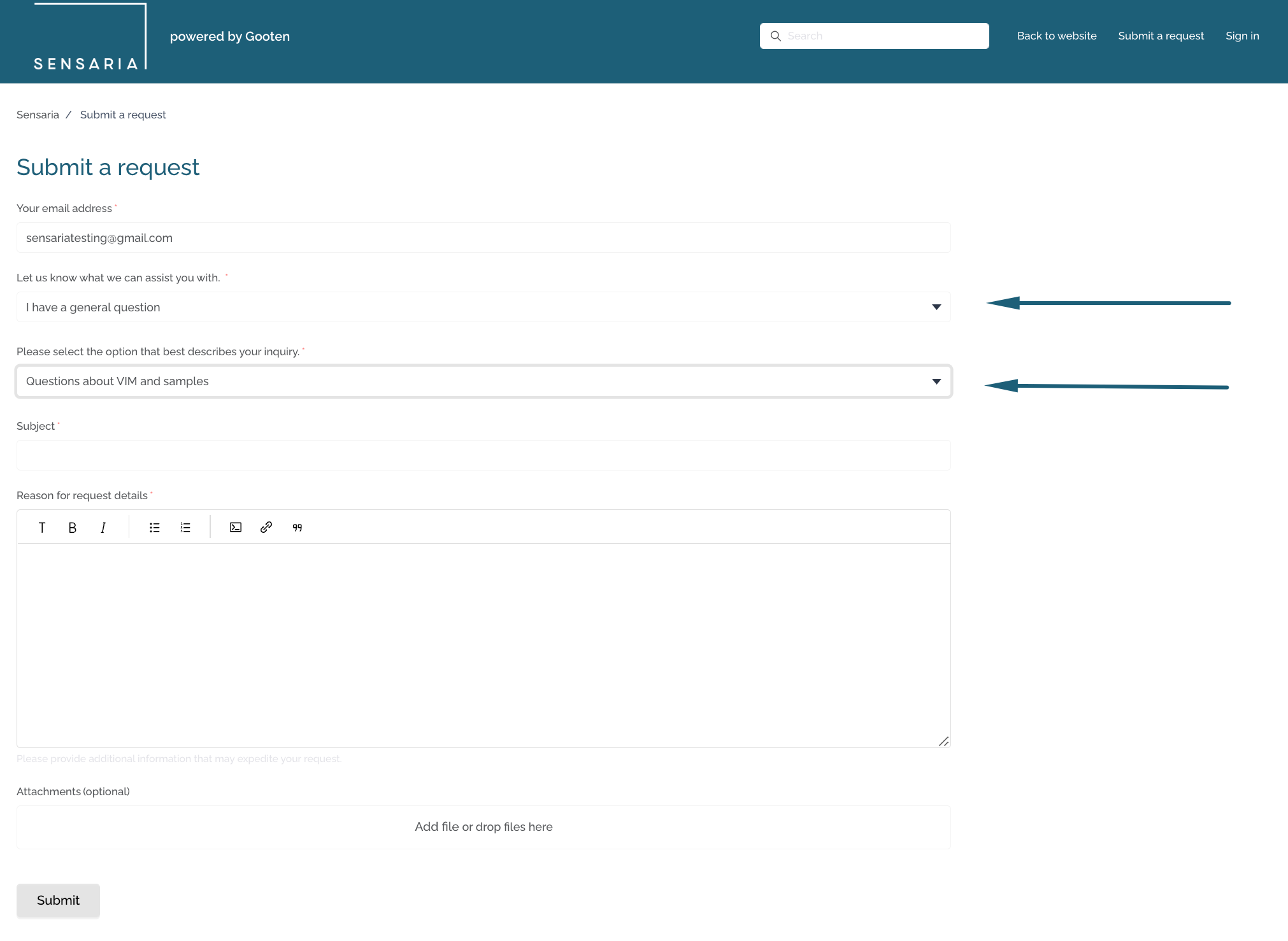
Task: Click the 'Reason for request details' label
Action: 82,495
